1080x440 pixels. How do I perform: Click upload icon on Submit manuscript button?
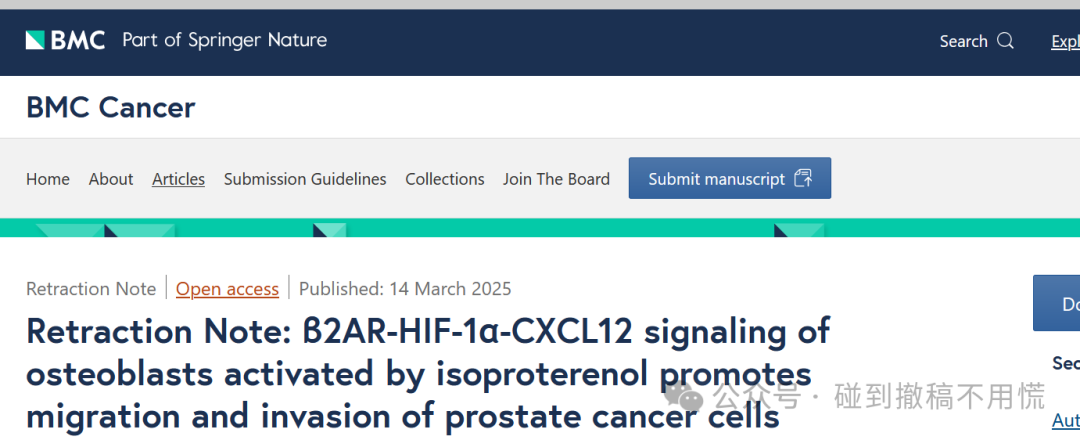point(803,178)
